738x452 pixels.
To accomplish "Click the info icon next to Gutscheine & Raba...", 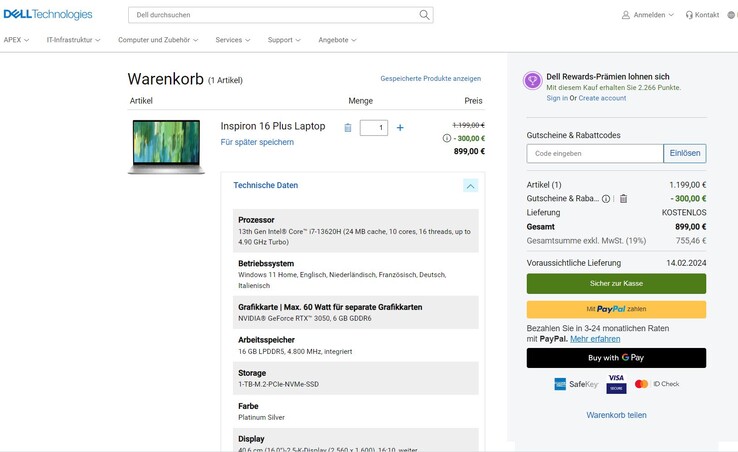I will (x=606, y=199).
